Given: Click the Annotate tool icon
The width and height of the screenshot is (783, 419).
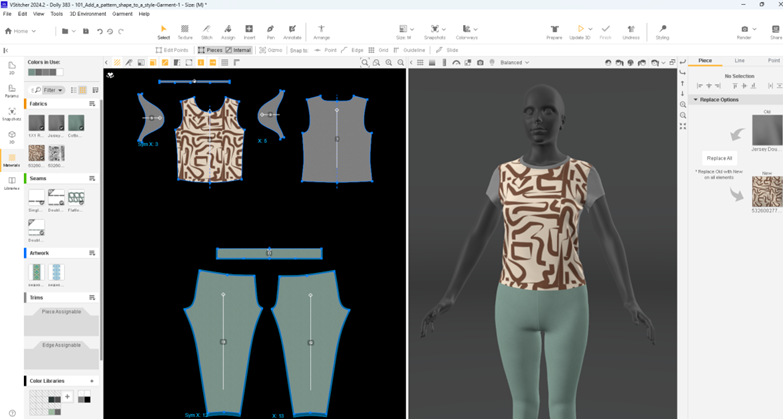Looking at the screenshot, I should click(292, 31).
